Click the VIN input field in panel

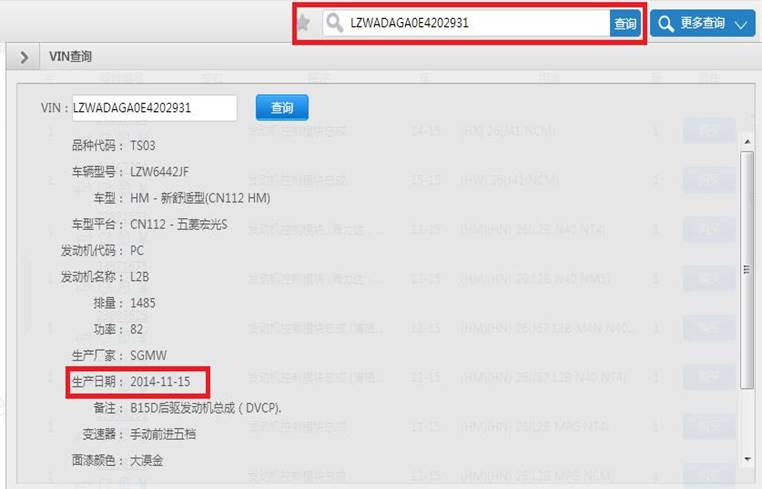pos(155,108)
